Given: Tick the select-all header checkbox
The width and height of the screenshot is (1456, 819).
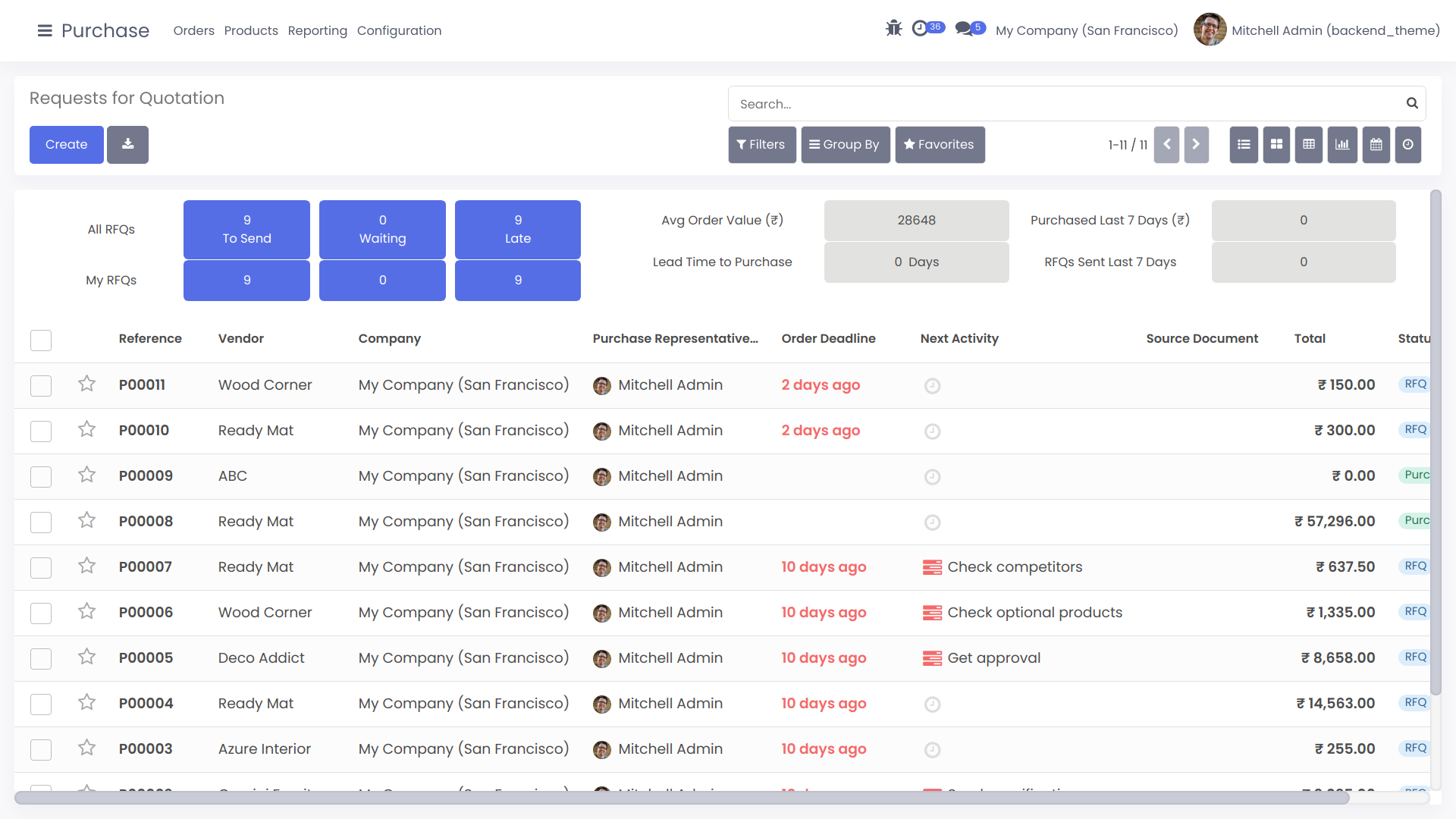Looking at the screenshot, I should point(41,340).
